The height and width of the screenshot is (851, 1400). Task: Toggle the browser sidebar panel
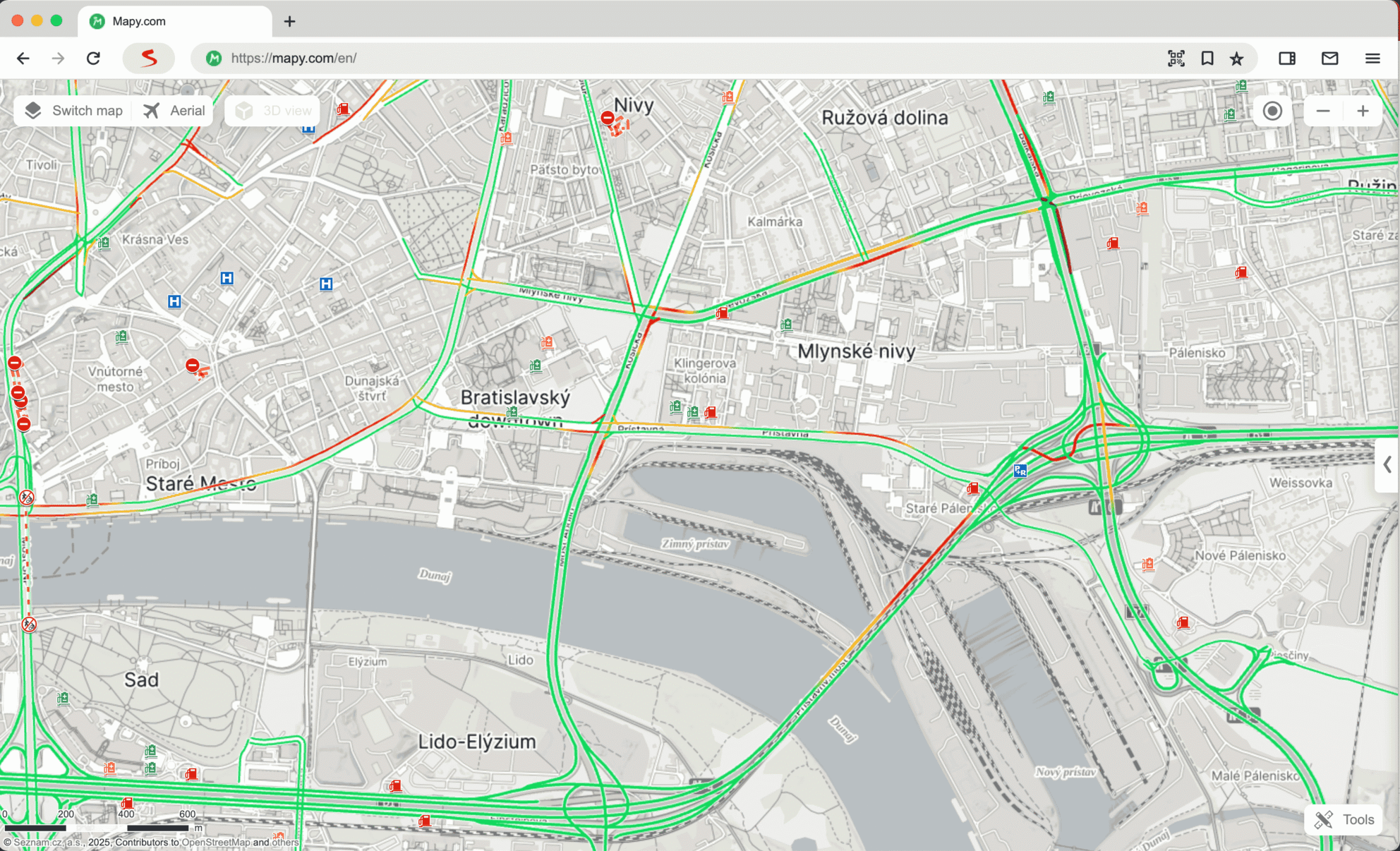coord(1287,58)
